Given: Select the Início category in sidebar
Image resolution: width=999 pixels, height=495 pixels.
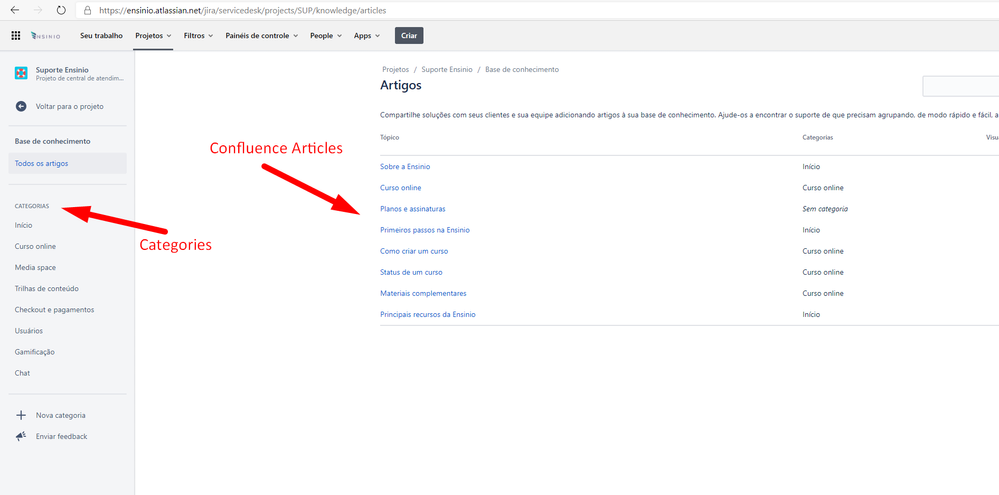Looking at the screenshot, I should pyautogui.click(x=24, y=225).
